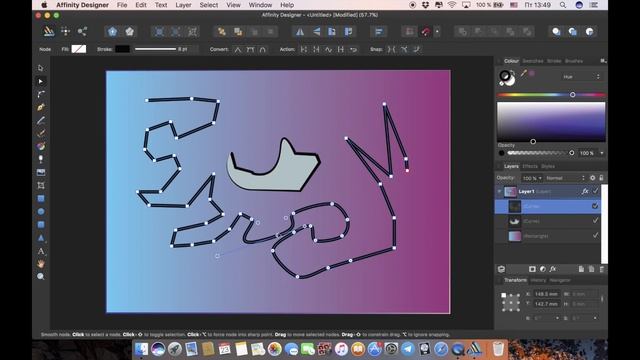640x360 pixels.
Task: Open the Normal blend mode dropdown
Action: coord(565,178)
